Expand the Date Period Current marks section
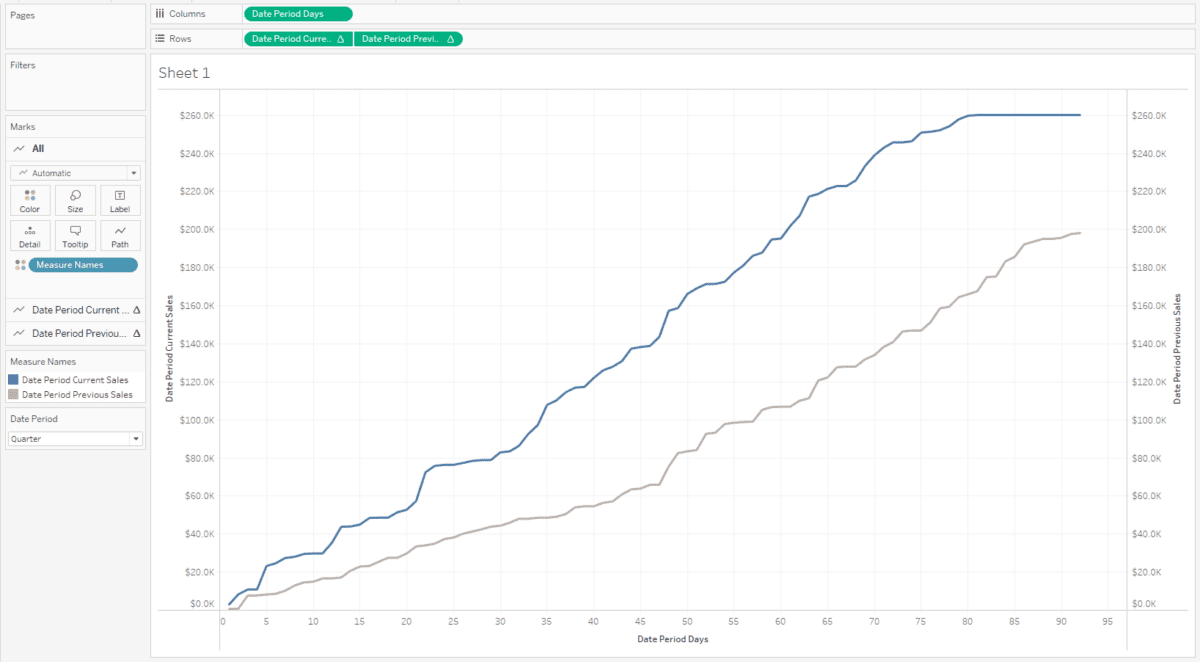The image size is (1200, 662). pos(76,310)
